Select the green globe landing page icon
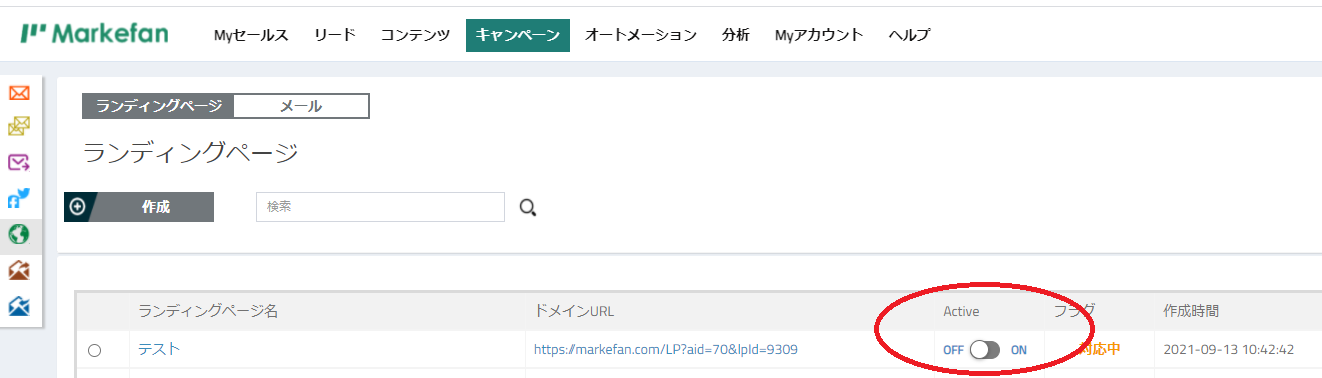 (x=19, y=234)
